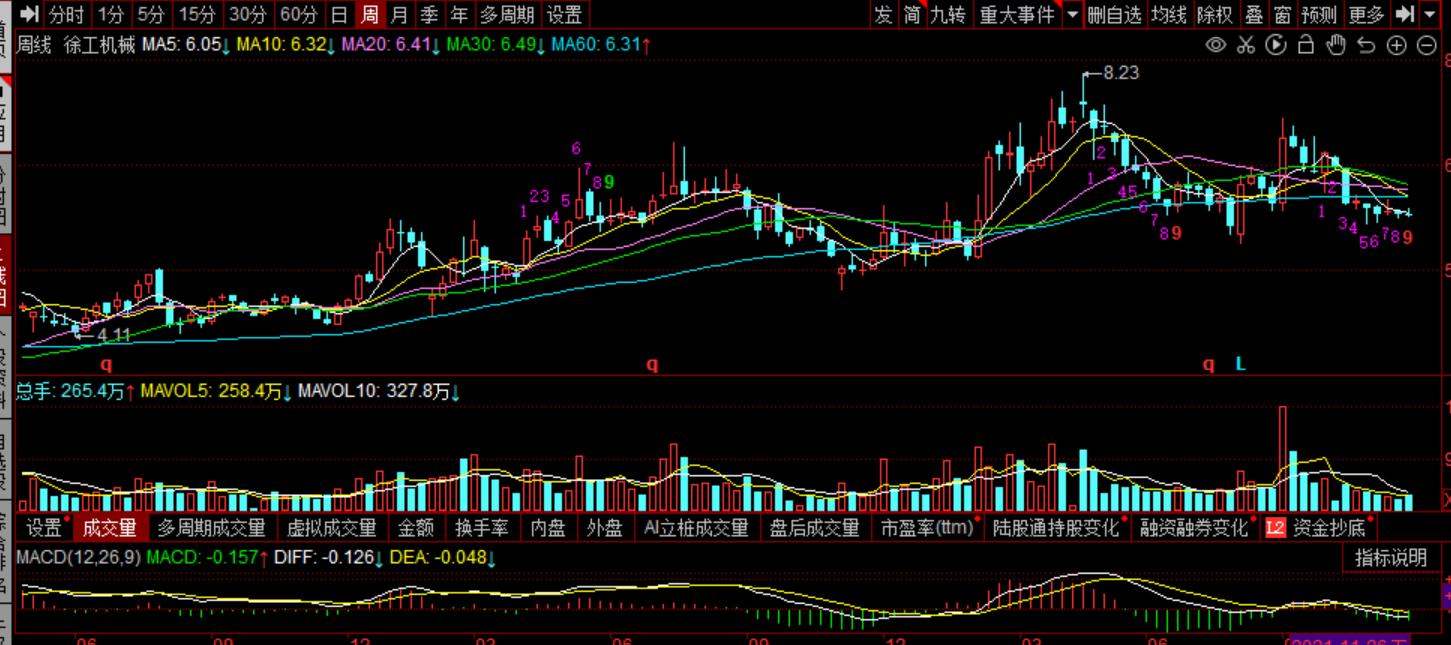Screen dimensions: 1451x645
Task: Open the 更多 more menu
Action: coord(1366,14)
